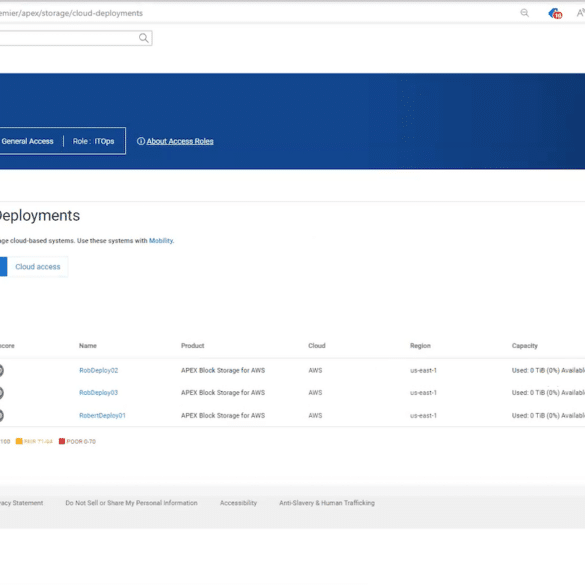Click the us-east-1 region for RobDeploy03
Image resolution: width=585 pixels, height=585 pixels.
pyautogui.click(x=423, y=393)
